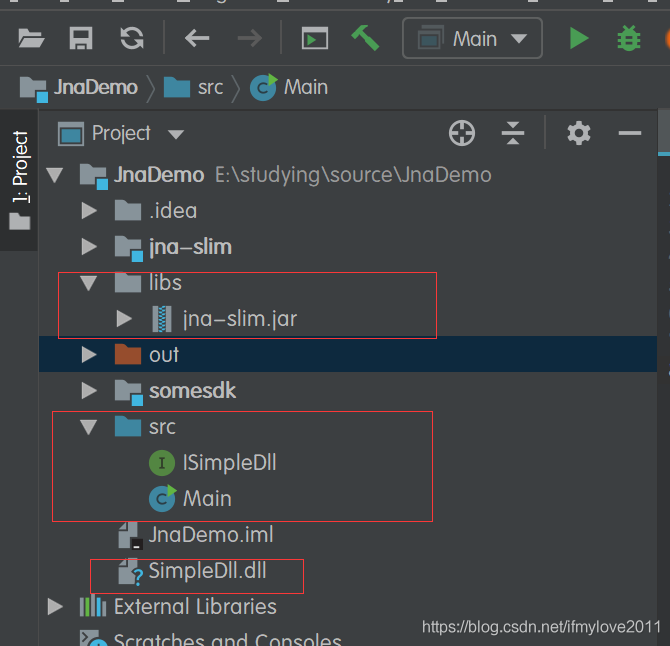This screenshot has width=670, height=646.
Task: Collapse the libs folder
Action: (x=89, y=283)
